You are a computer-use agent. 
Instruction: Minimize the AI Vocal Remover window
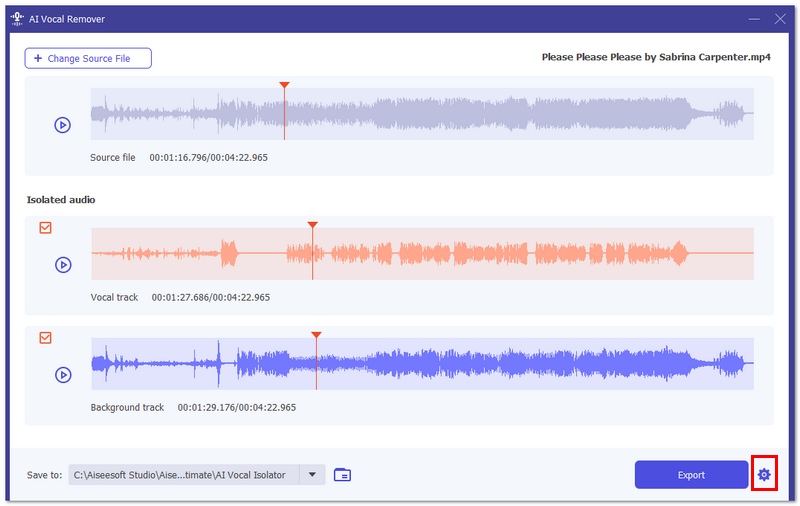[751, 19]
